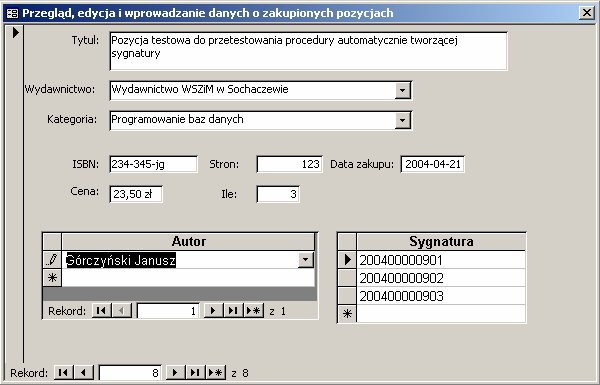The image size is (600, 385).
Task: Go to next record in main navigation bar
Action: [175, 372]
